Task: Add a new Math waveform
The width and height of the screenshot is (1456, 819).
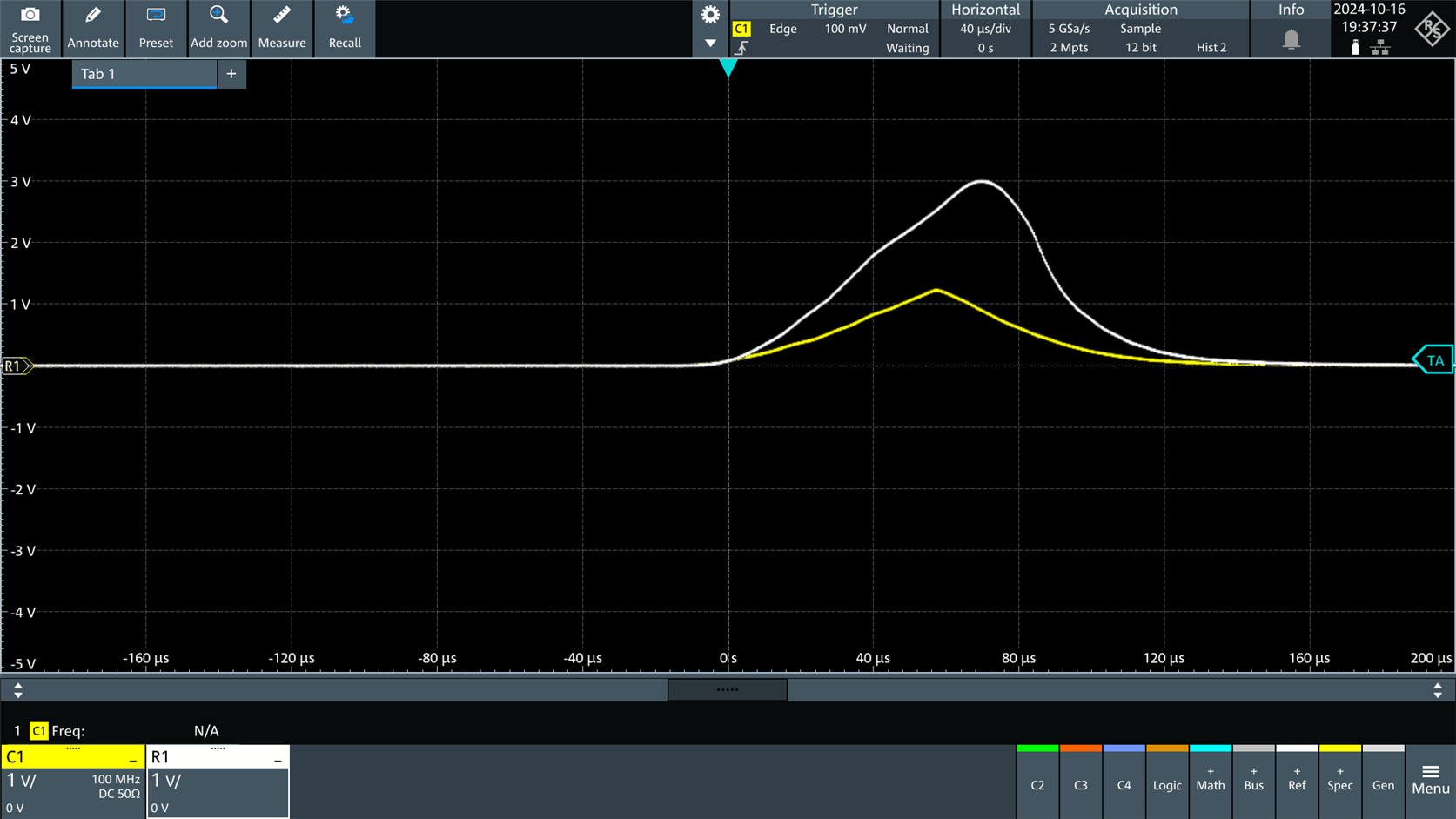Action: [x=1210, y=781]
